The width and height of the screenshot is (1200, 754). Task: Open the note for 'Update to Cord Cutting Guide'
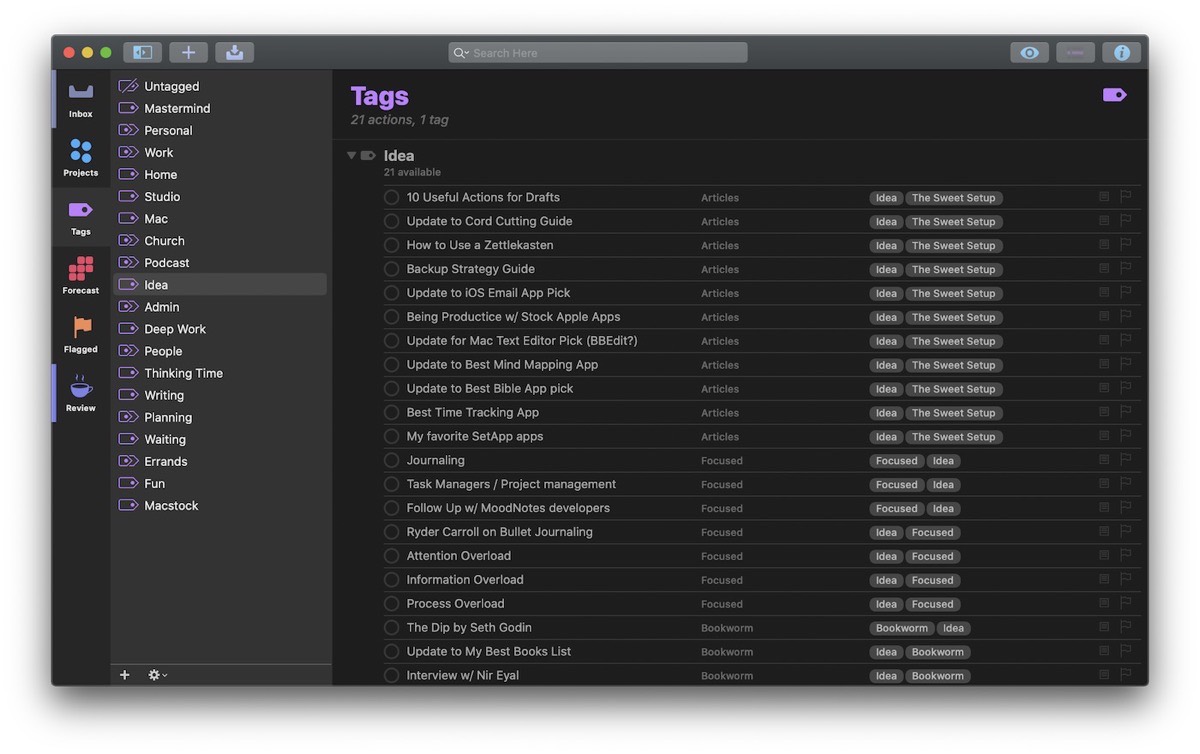1104,221
